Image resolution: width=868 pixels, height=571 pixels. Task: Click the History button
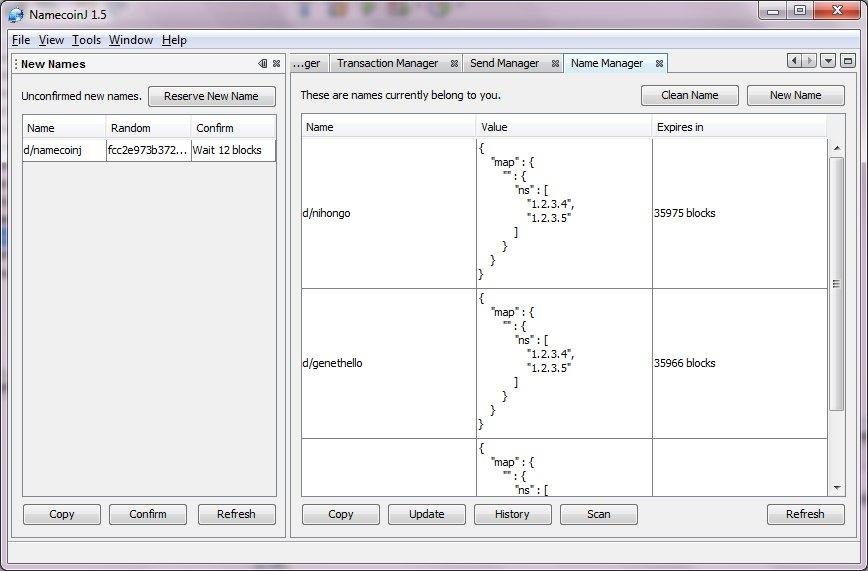click(x=512, y=514)
